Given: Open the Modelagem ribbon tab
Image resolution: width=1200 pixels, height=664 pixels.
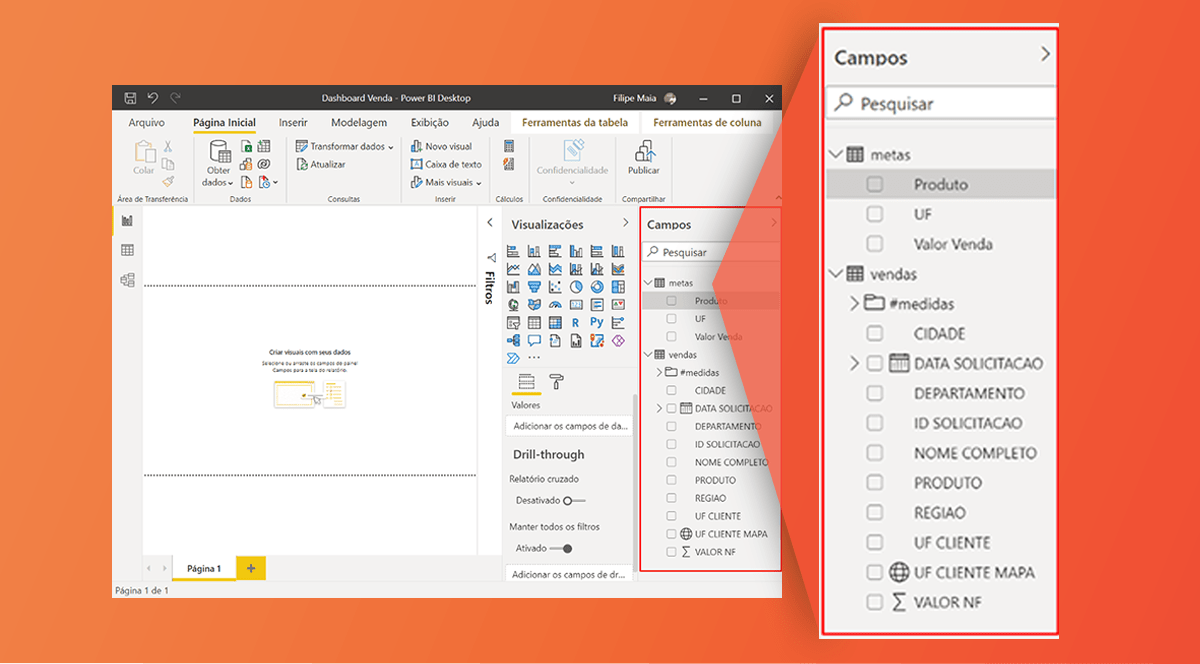Looking at the screenshot, I should point(358,122).
